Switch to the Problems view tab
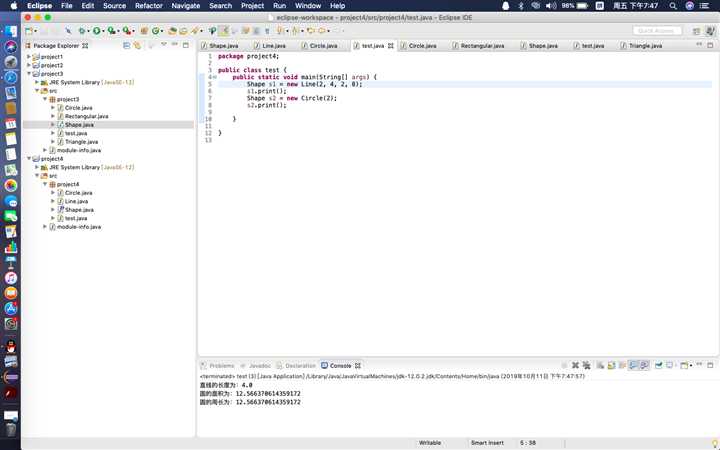720x450 pixels. coord(218,366)
